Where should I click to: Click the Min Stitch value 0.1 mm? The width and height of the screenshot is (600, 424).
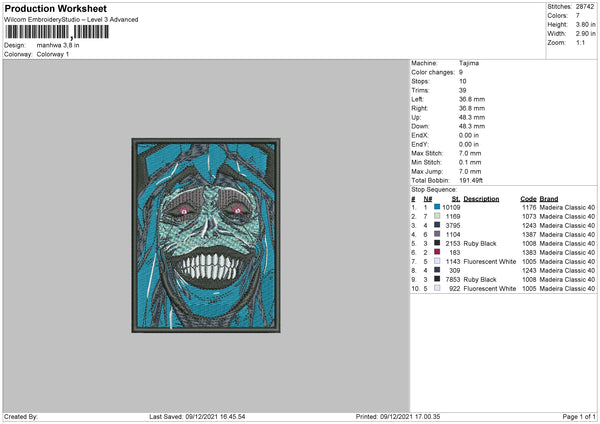[470, 162]
